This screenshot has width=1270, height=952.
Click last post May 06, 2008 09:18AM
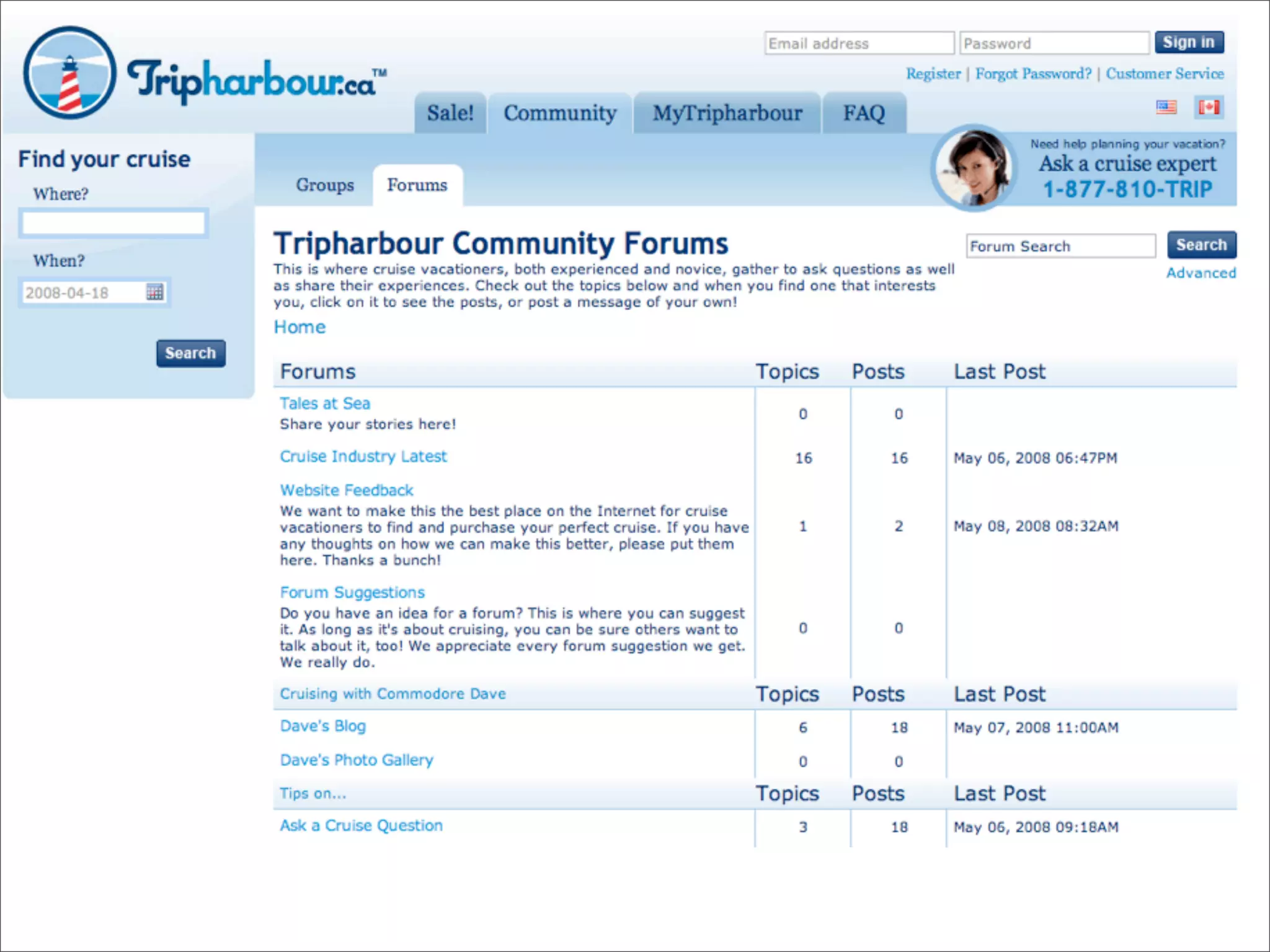click(1036, 827)
